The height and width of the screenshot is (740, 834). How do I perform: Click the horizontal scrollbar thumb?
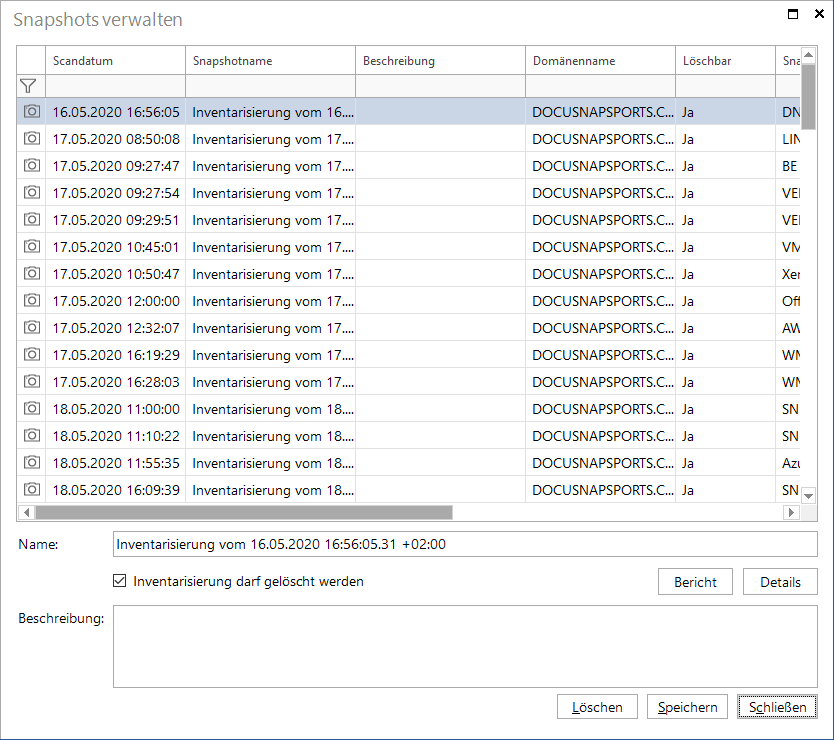tap(244, 512)
